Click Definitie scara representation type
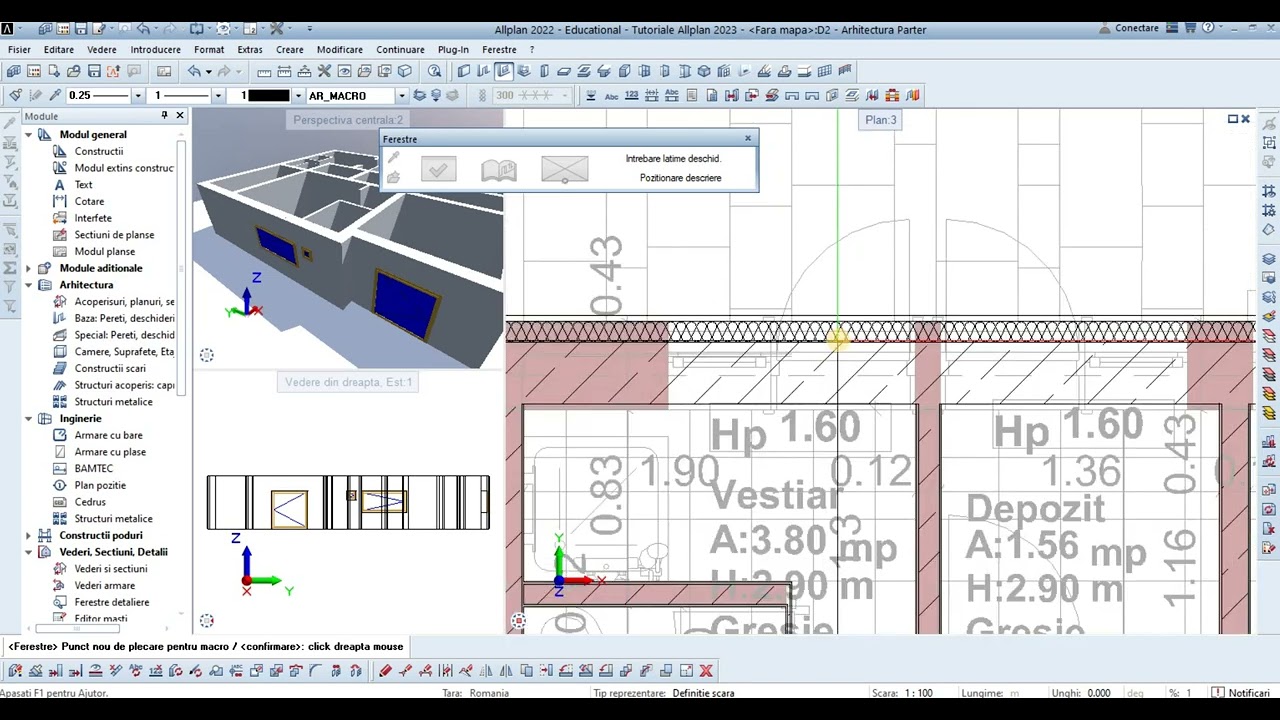 click(x=703, y=693)
